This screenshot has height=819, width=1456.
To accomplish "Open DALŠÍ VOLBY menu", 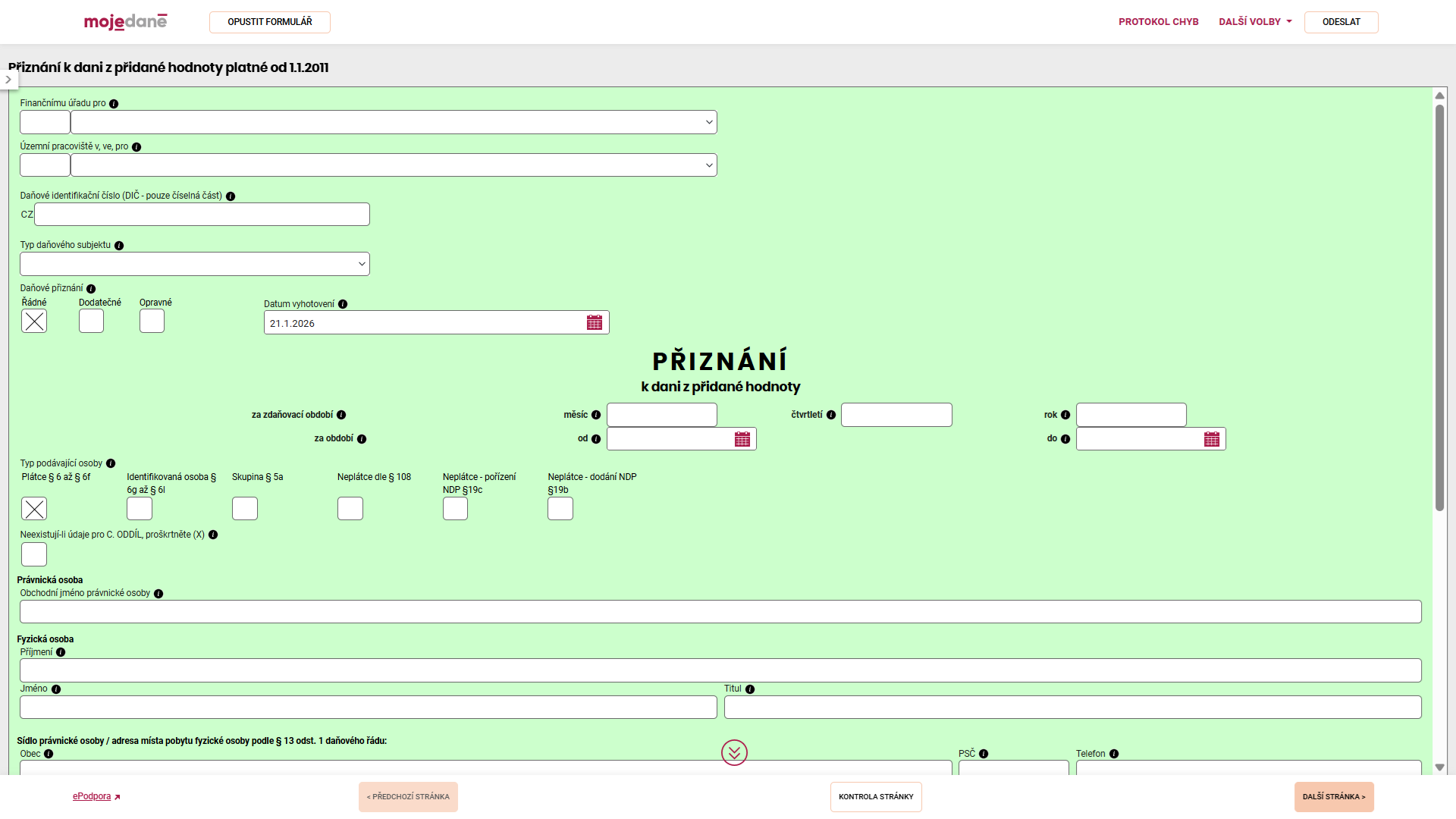I will (1255, 22).
